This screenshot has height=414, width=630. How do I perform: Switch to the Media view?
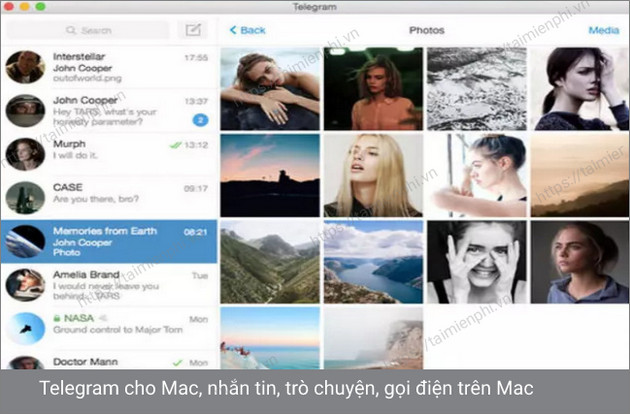point(603,30)
